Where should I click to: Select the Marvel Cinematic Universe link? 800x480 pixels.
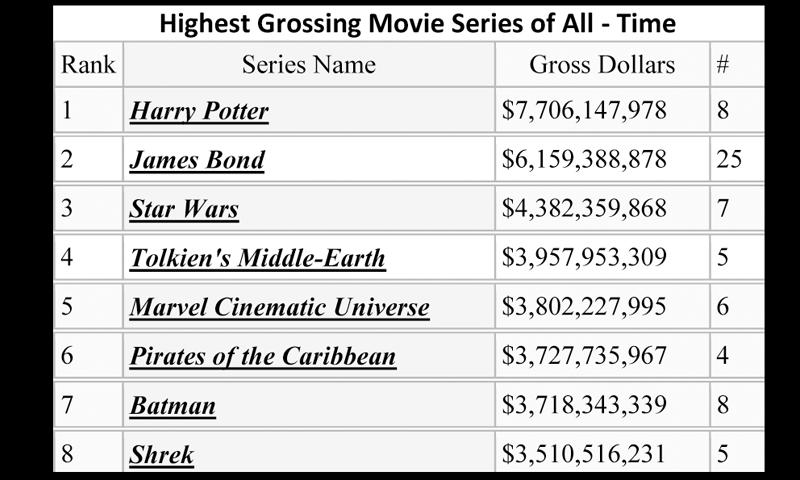pos(280,307)
